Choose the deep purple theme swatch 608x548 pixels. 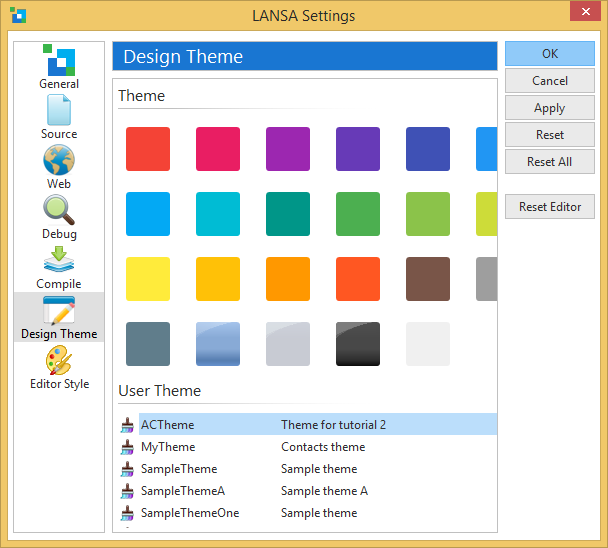point(358,149)
